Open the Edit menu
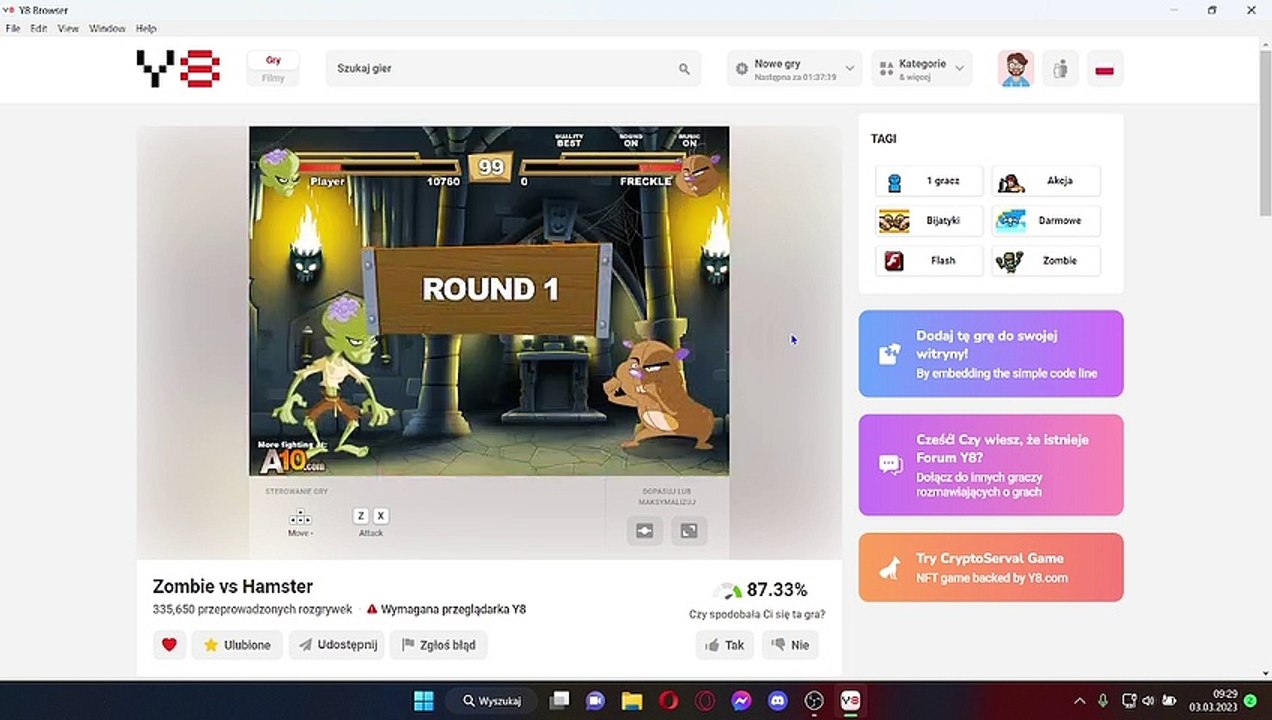The height and width of the screenshot is (720, 1272). 38,29
